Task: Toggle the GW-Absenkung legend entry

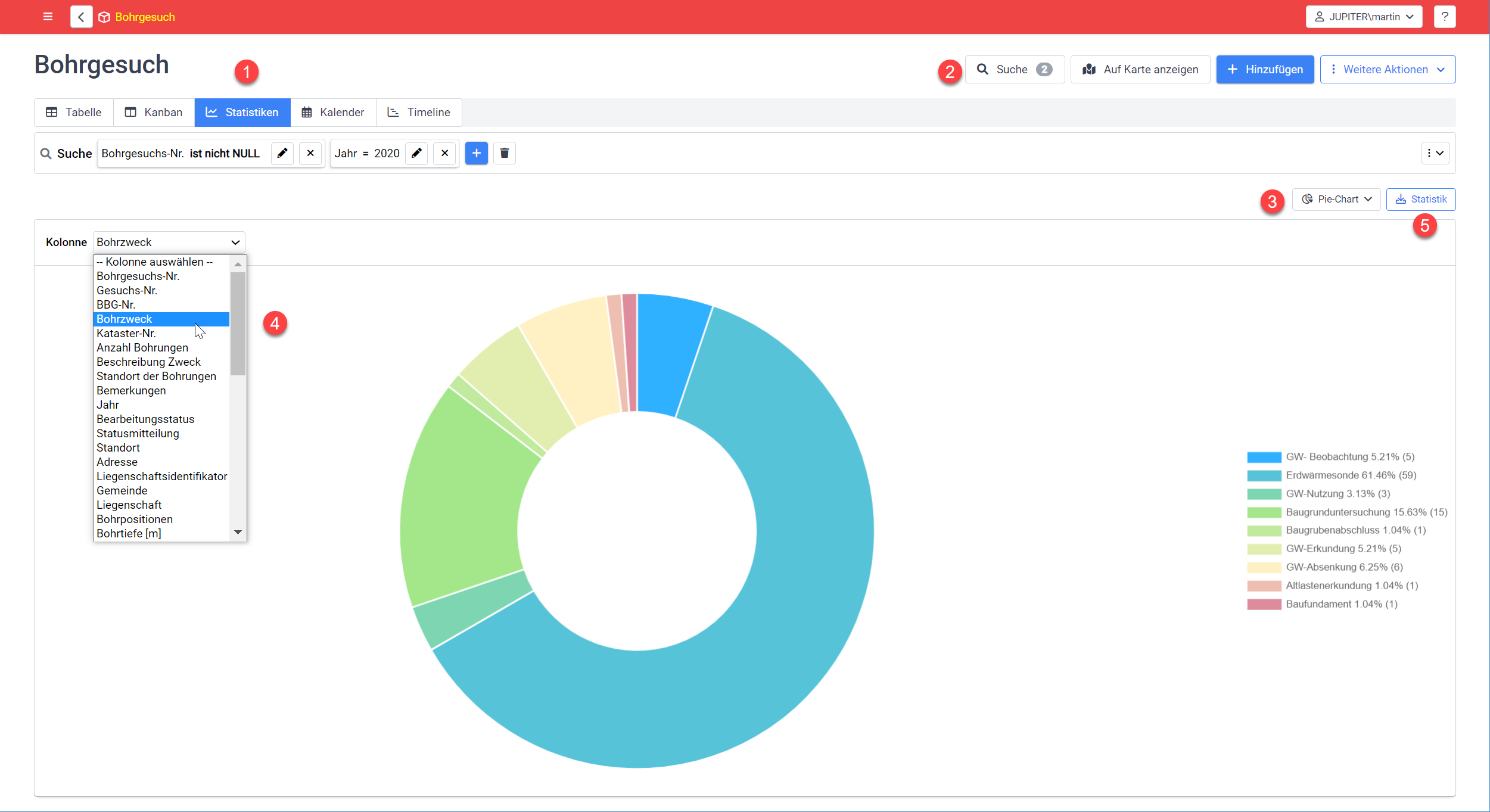Action: [x=1325, y=567]
